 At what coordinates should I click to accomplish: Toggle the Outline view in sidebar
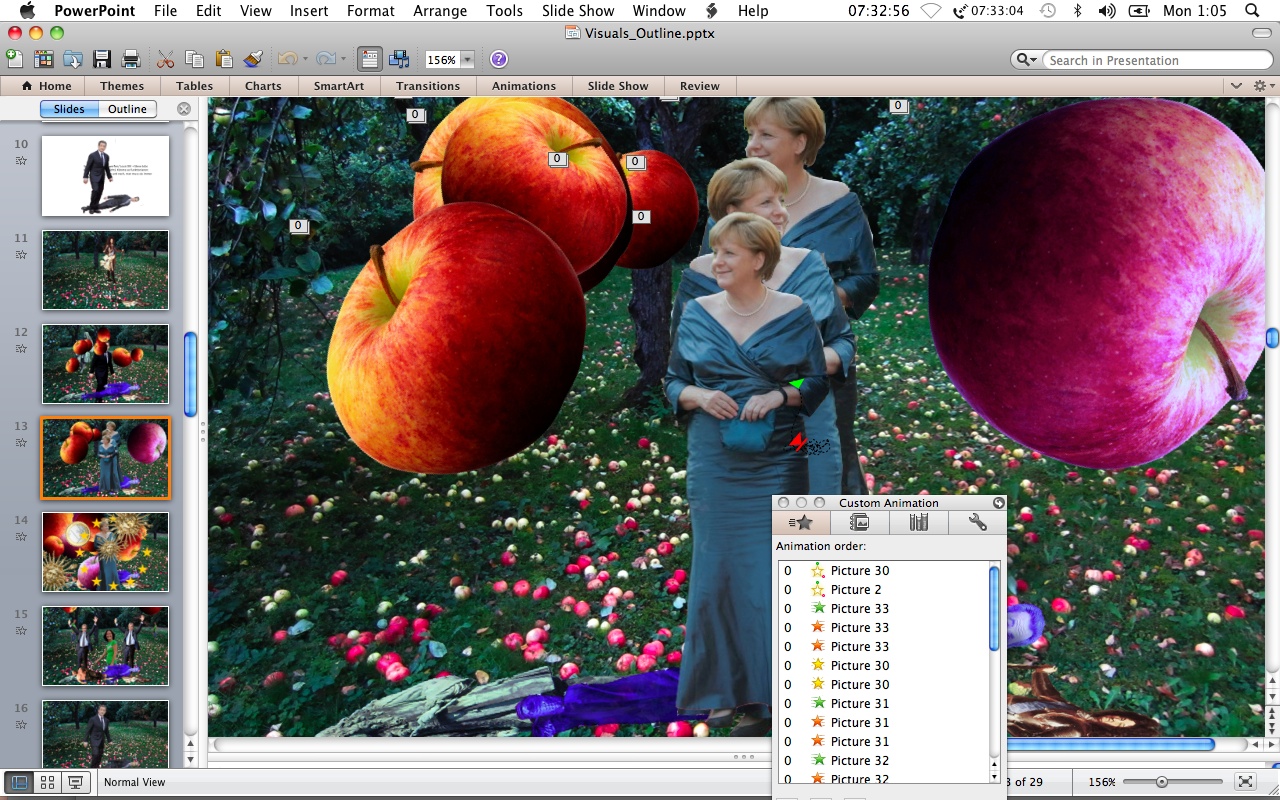[127, 109]
